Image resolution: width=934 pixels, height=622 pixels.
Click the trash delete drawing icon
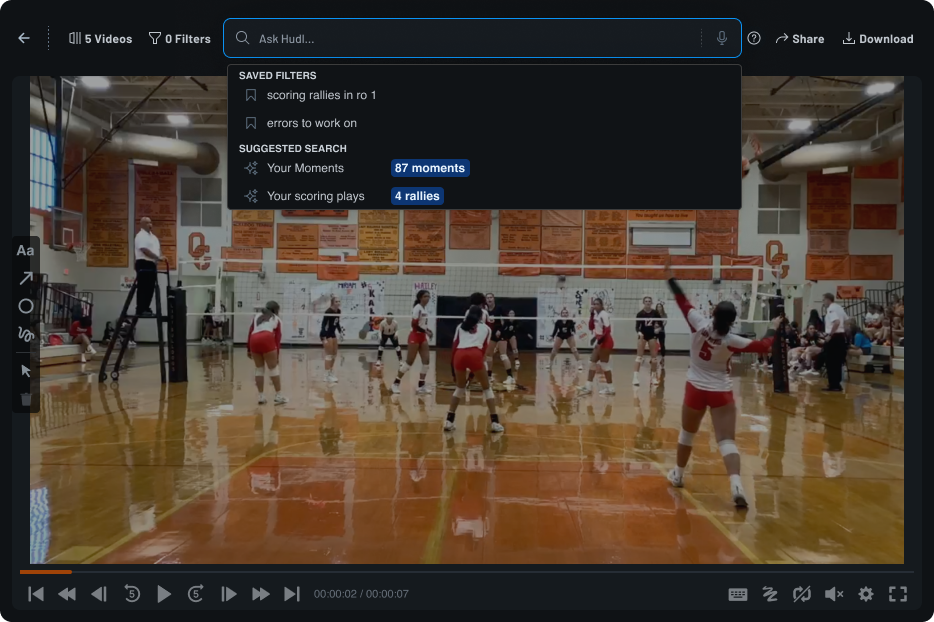[26, 399]
